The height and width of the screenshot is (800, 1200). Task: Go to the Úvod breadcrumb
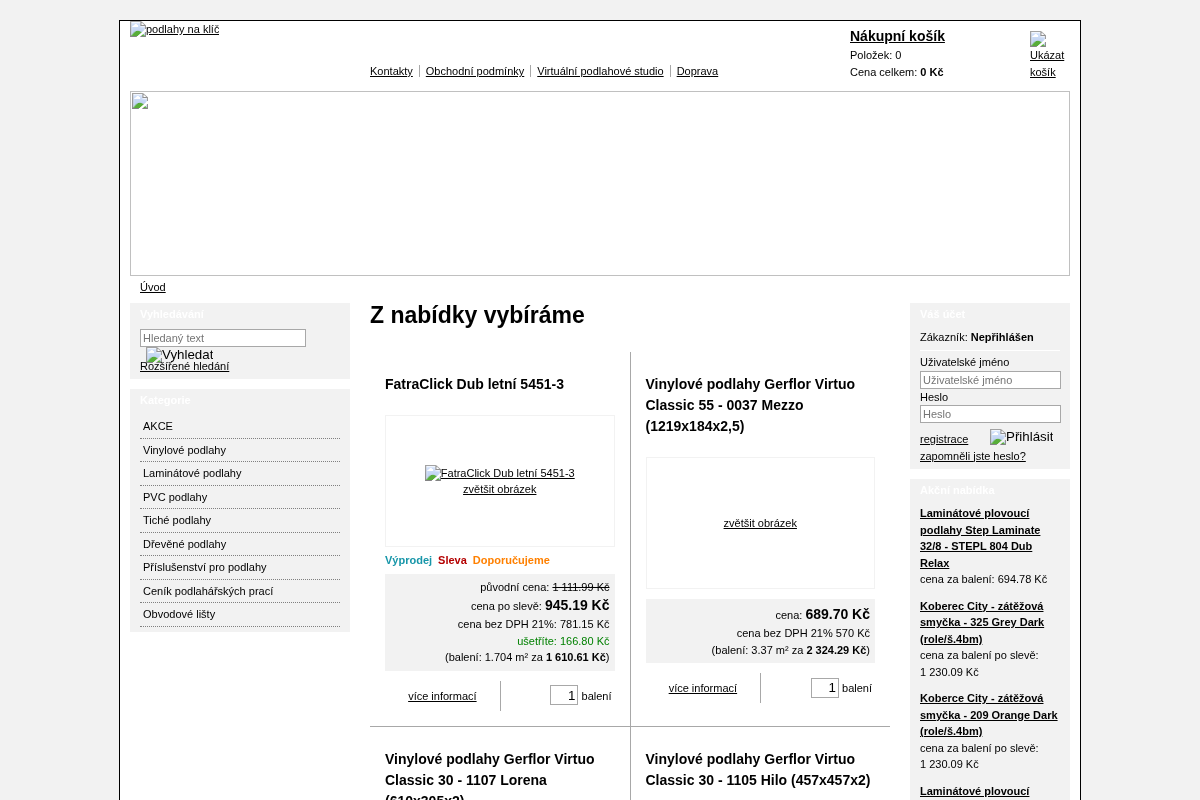153,287
